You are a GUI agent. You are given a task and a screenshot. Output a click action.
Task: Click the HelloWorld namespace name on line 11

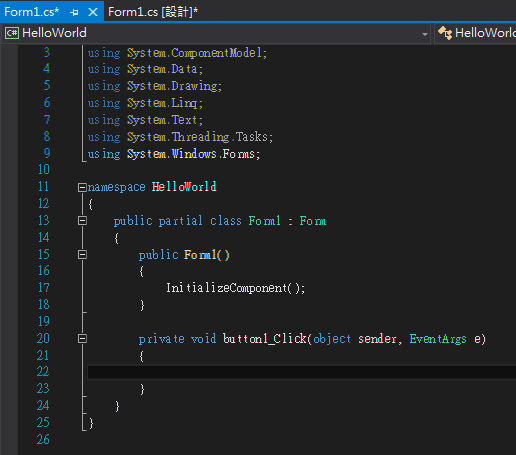(184, 187)
